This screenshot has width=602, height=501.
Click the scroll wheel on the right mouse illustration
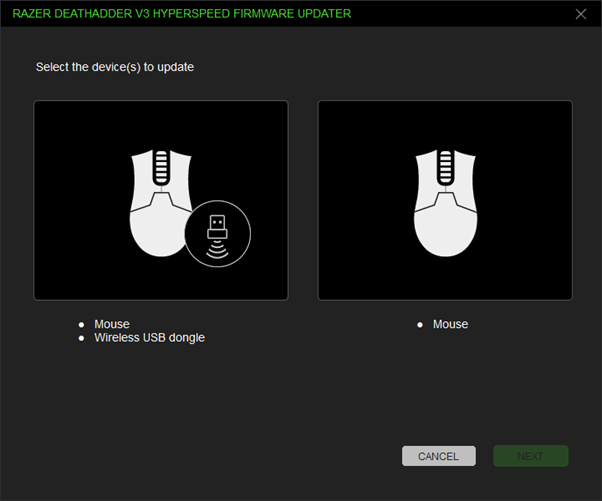(445, 169)
